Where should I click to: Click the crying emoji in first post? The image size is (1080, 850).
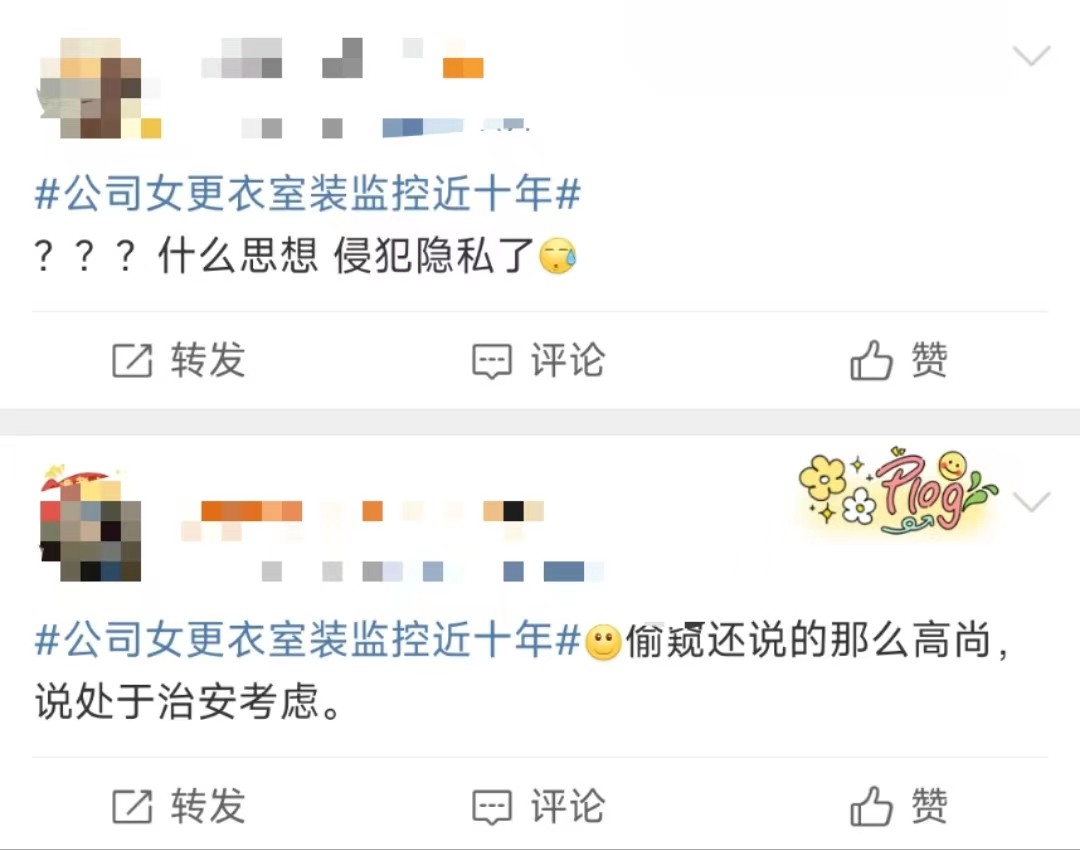pyautogui.click(x=557, y=256)
